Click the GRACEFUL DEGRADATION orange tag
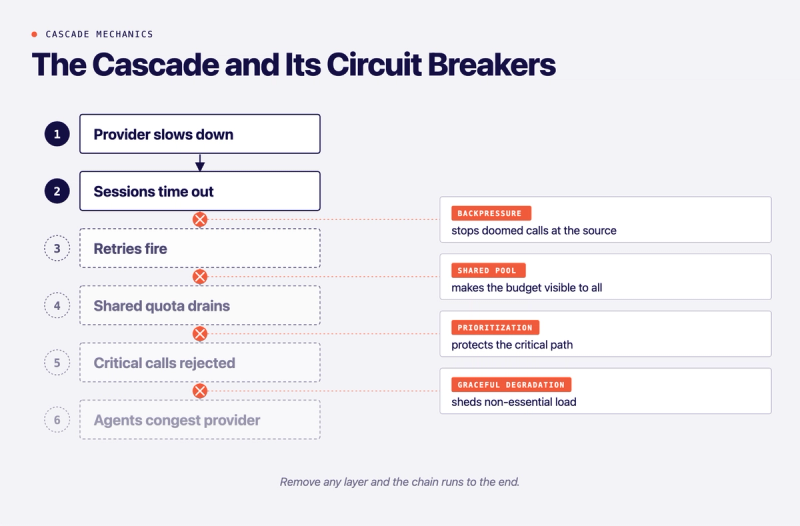 [x=511, y=385]
